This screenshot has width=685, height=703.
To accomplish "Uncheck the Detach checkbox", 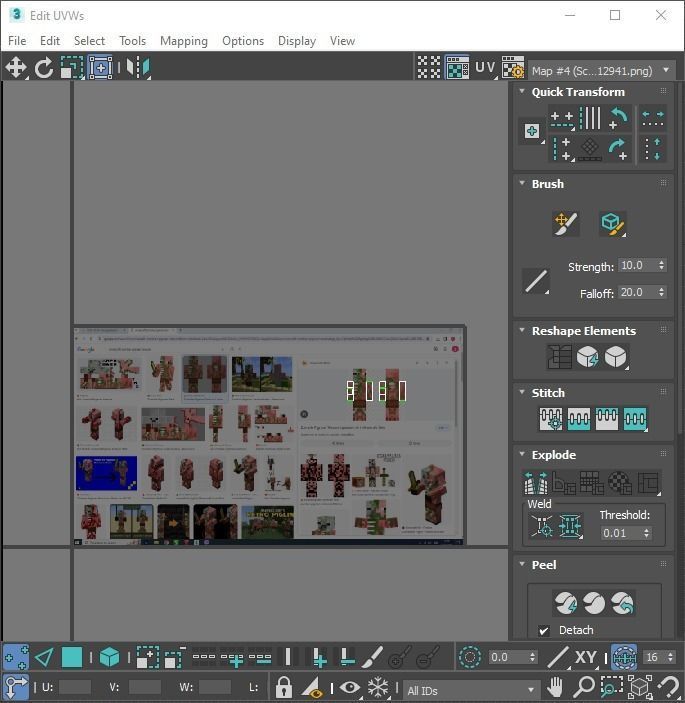I will [543, 630].
